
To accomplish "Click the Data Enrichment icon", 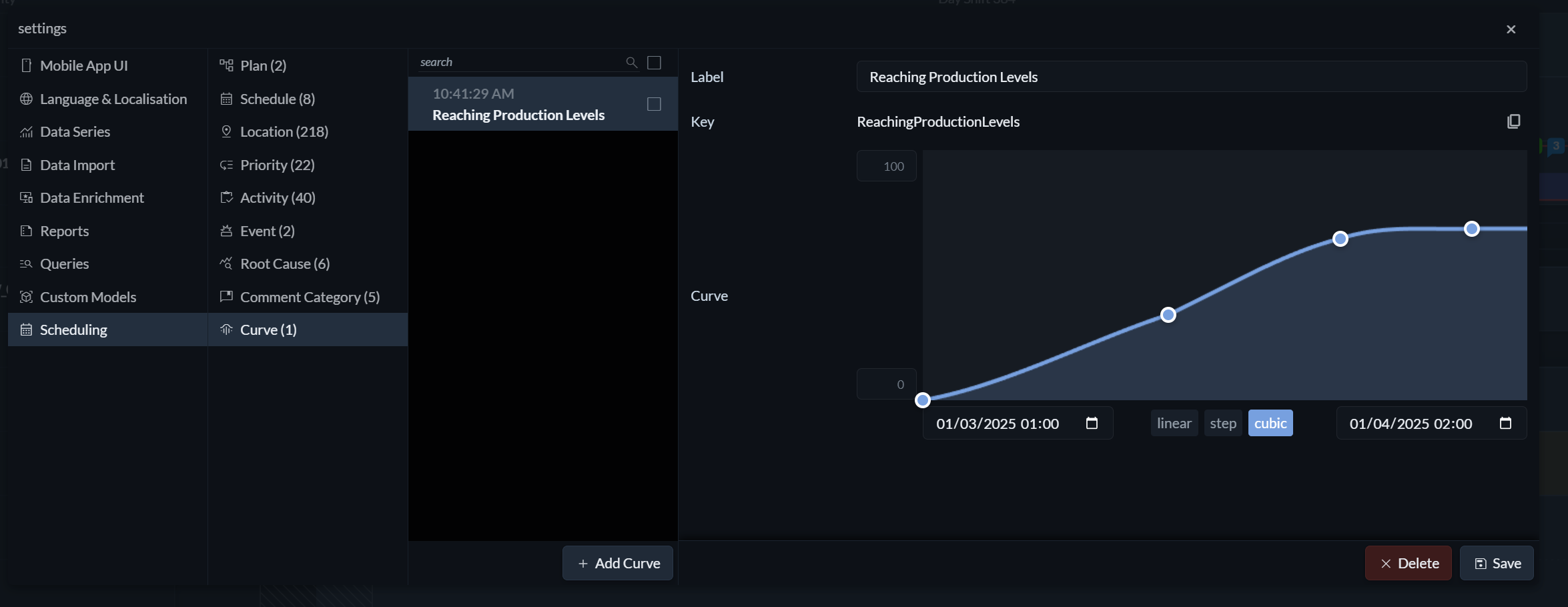I will click(27, 197).
